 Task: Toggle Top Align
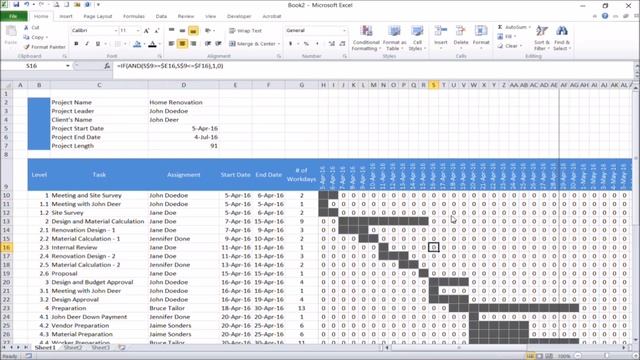(172, 31)
